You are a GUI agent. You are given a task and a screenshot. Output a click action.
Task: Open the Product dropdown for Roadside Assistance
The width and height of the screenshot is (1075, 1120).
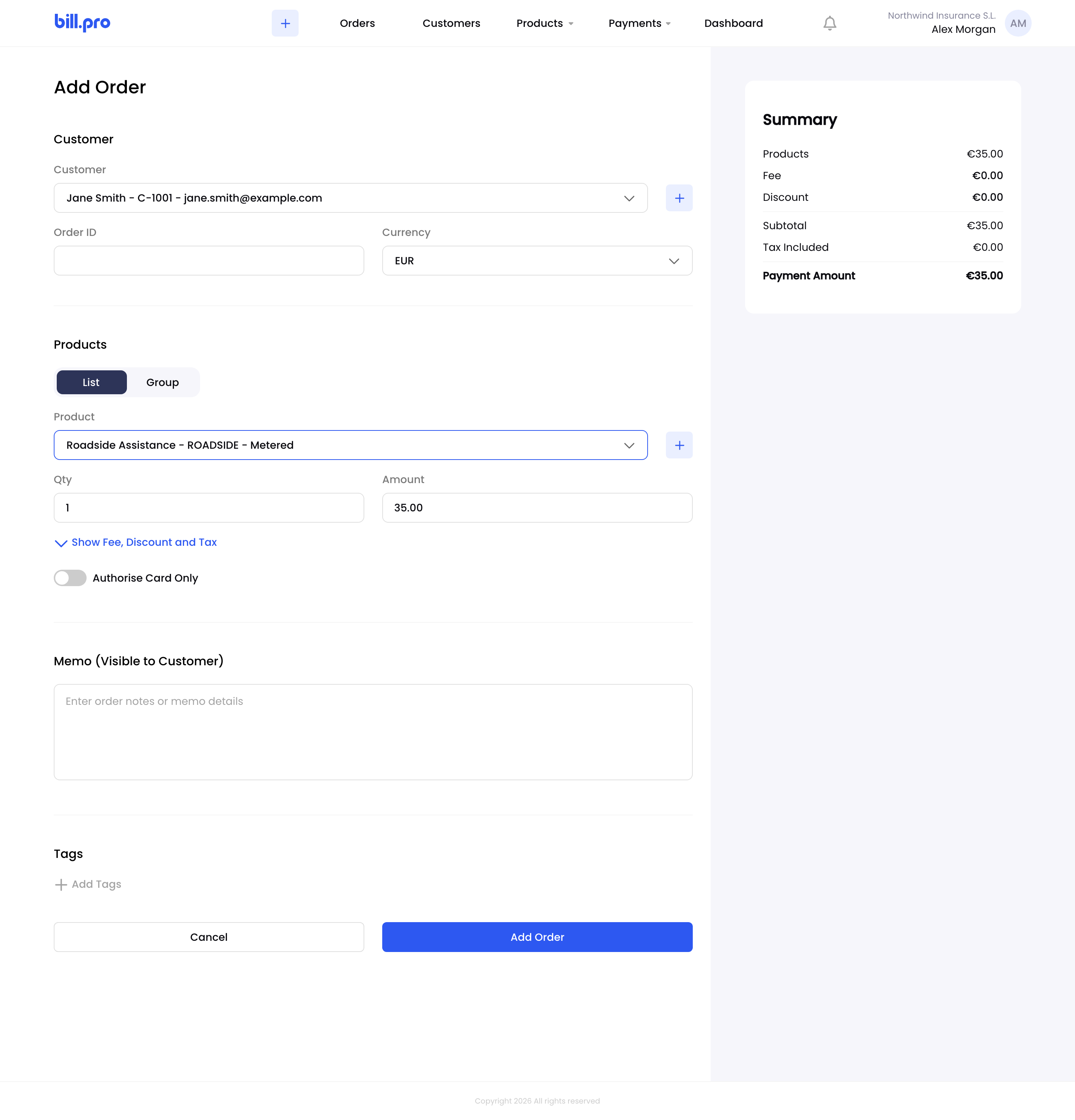click(x=351, y=445)
